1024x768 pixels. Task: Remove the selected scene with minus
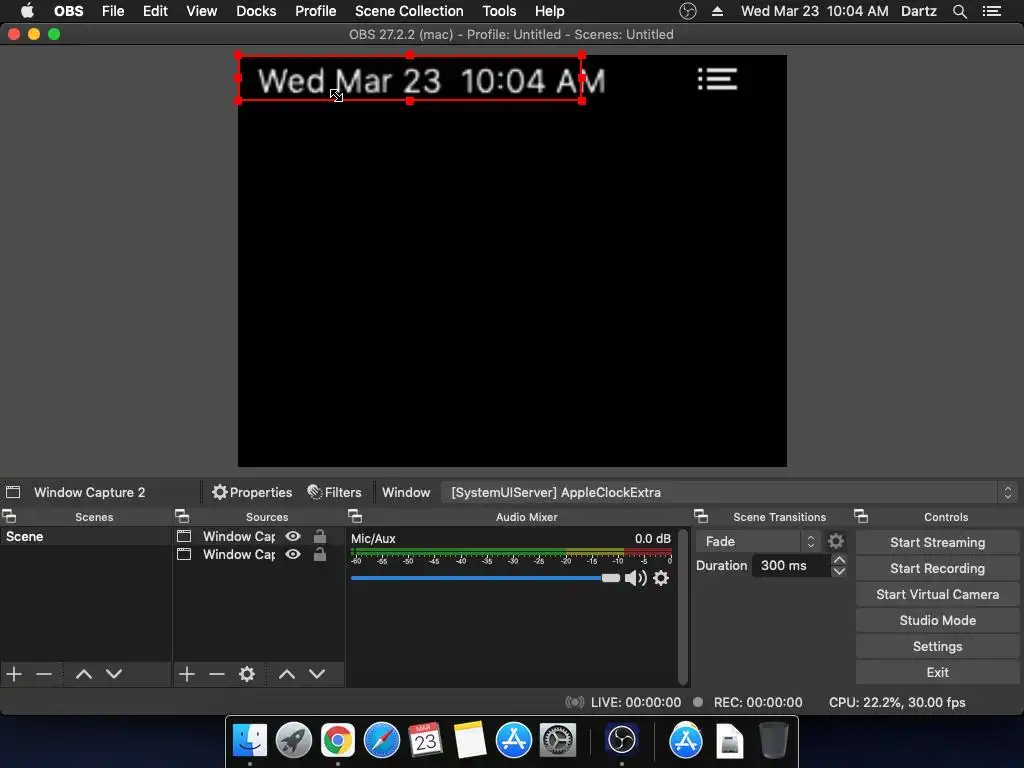pyautogui.click(x=44, y=674)
